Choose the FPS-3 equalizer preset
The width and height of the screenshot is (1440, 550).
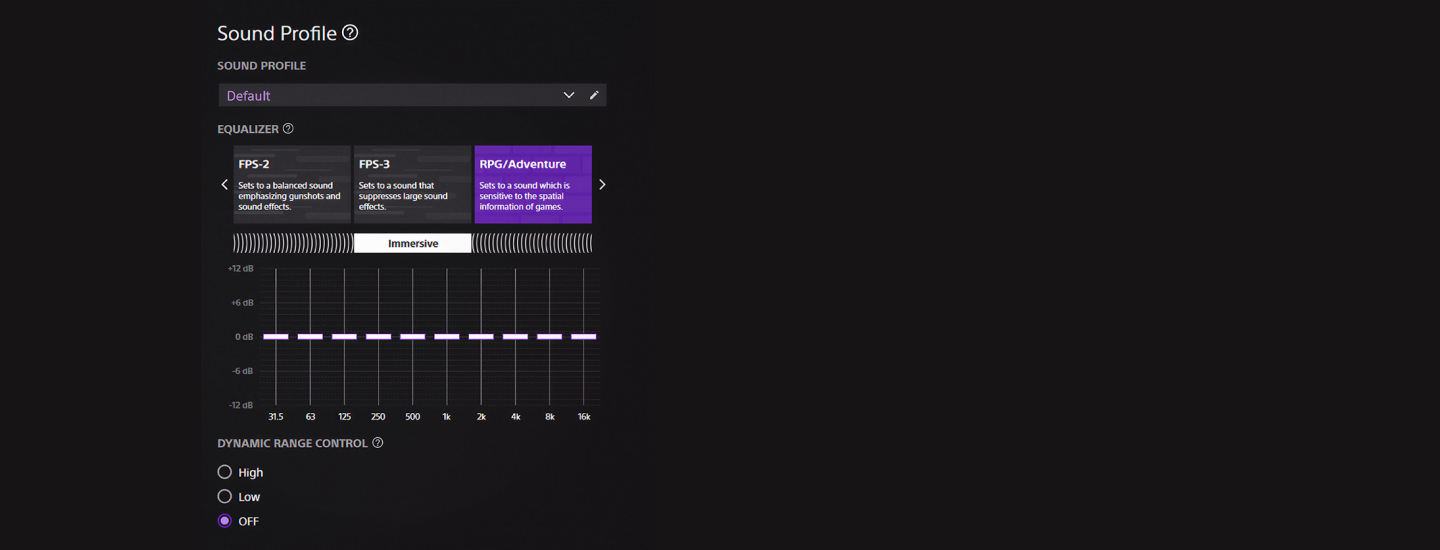(x=412, y=184)
